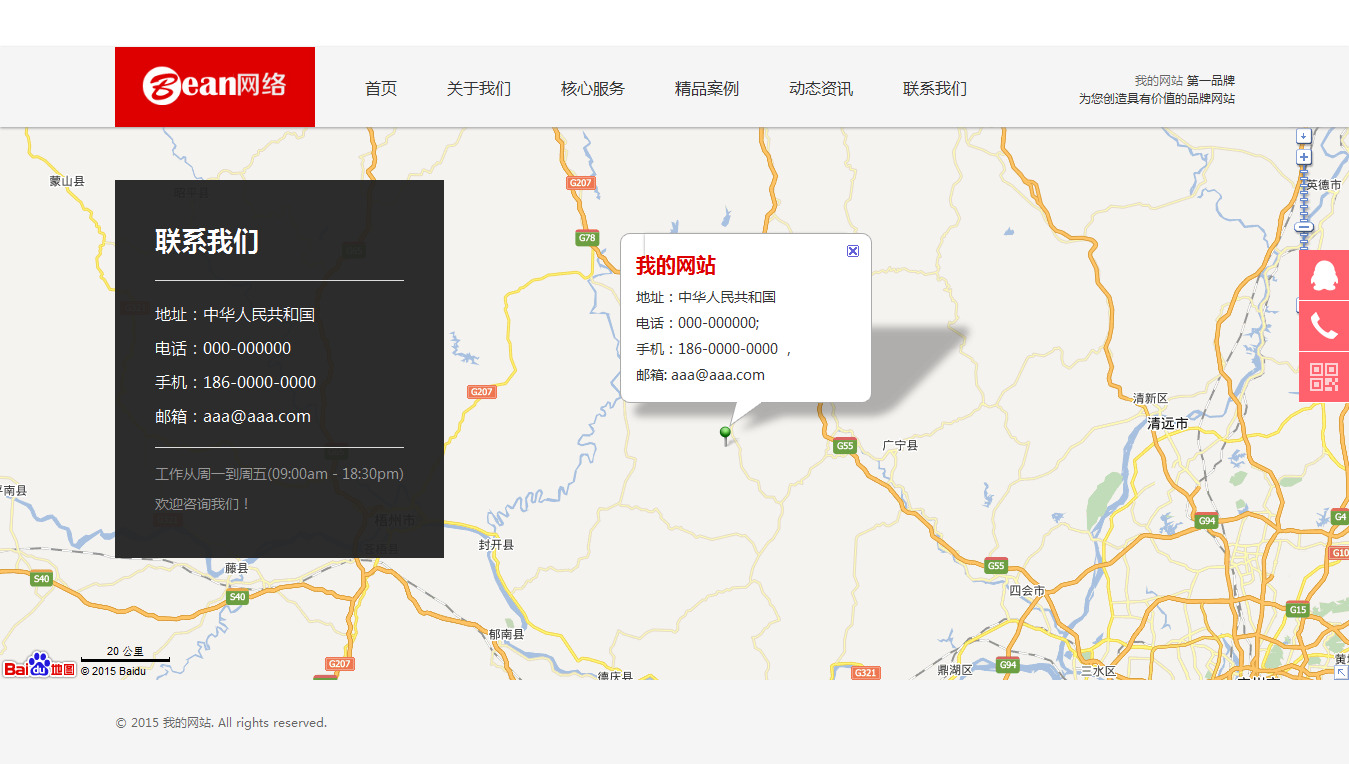Click the 我的网站 footer copyright link

186,723
